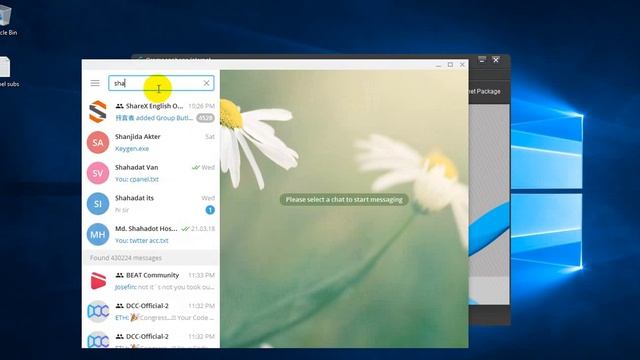Minimize the dark background window

tap(482, 60)
